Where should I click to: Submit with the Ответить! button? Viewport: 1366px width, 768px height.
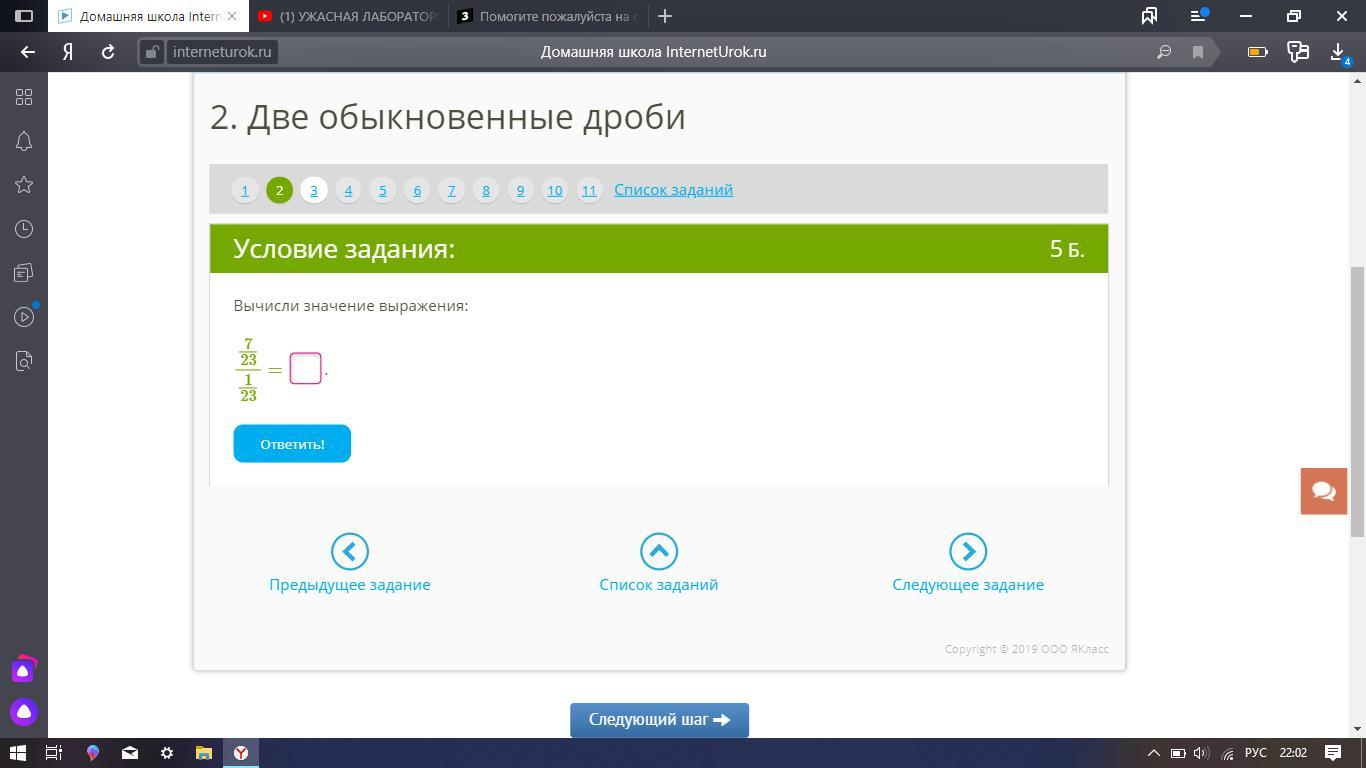click(x=292, y=444)
